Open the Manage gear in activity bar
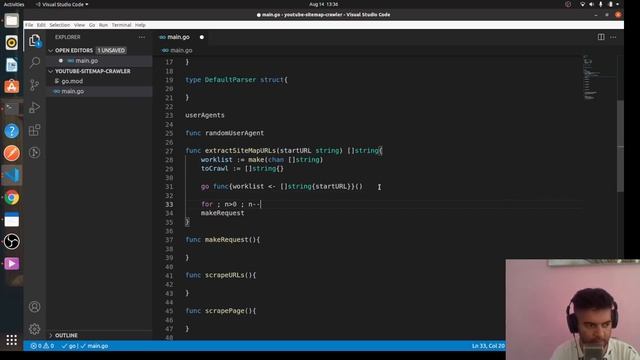 [x=35, y=329]
